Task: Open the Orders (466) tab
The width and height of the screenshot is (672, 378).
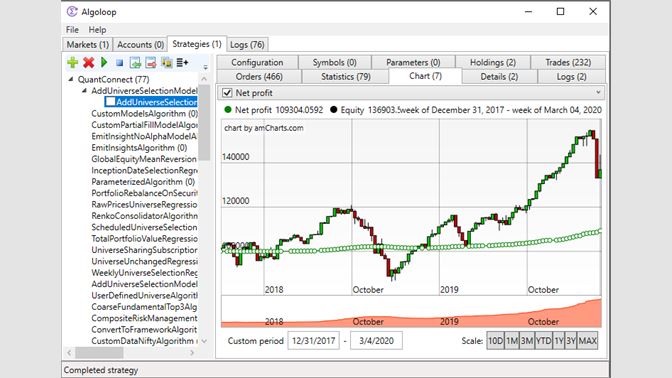Action: [259, 77]
